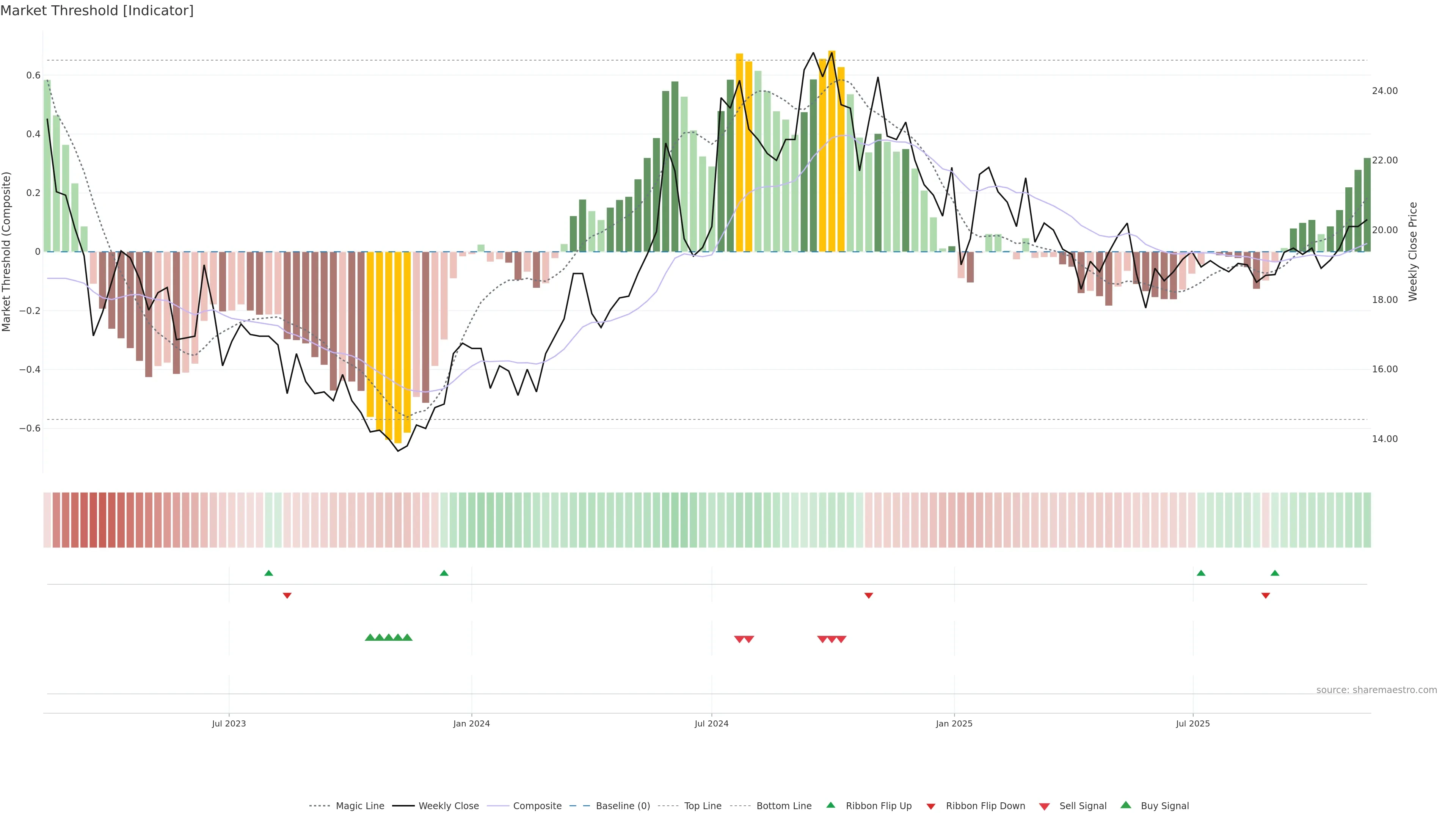The image size is (1456, 819).
Task: Click the source: sharemaestro.com text
Action: (x=1376, y=690)
